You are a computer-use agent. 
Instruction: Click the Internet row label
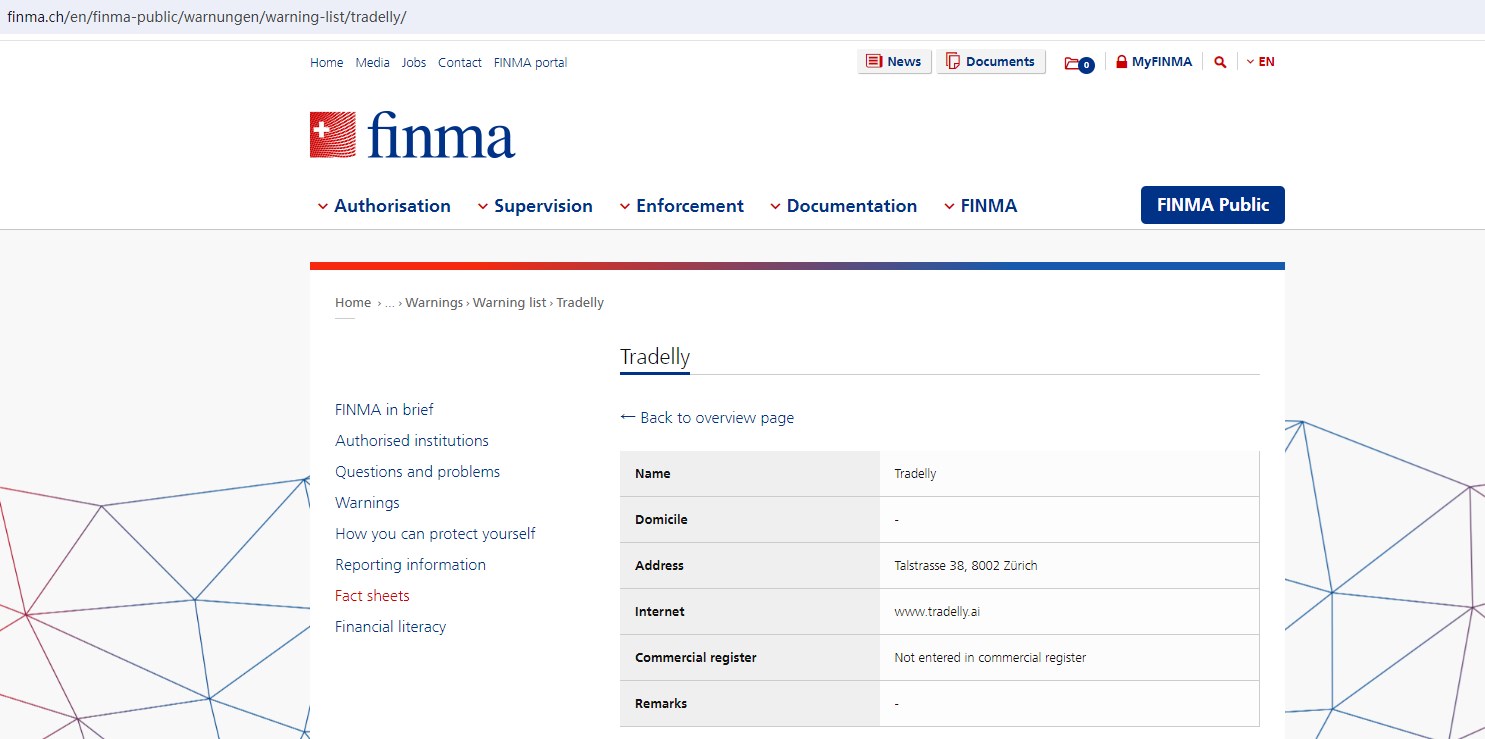coord(660,612)
